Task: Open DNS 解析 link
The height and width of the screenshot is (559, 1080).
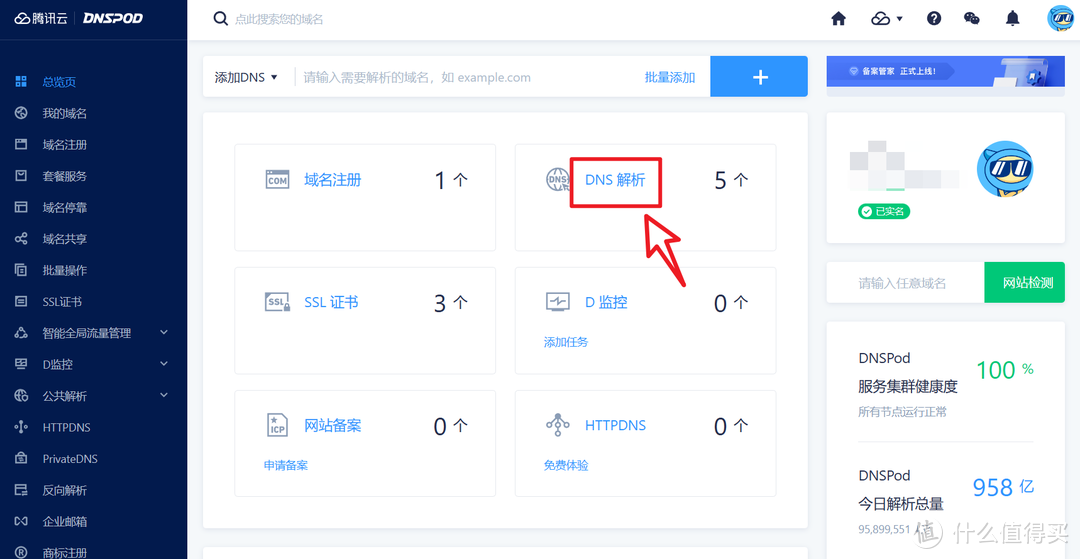Action: (614, 180)
